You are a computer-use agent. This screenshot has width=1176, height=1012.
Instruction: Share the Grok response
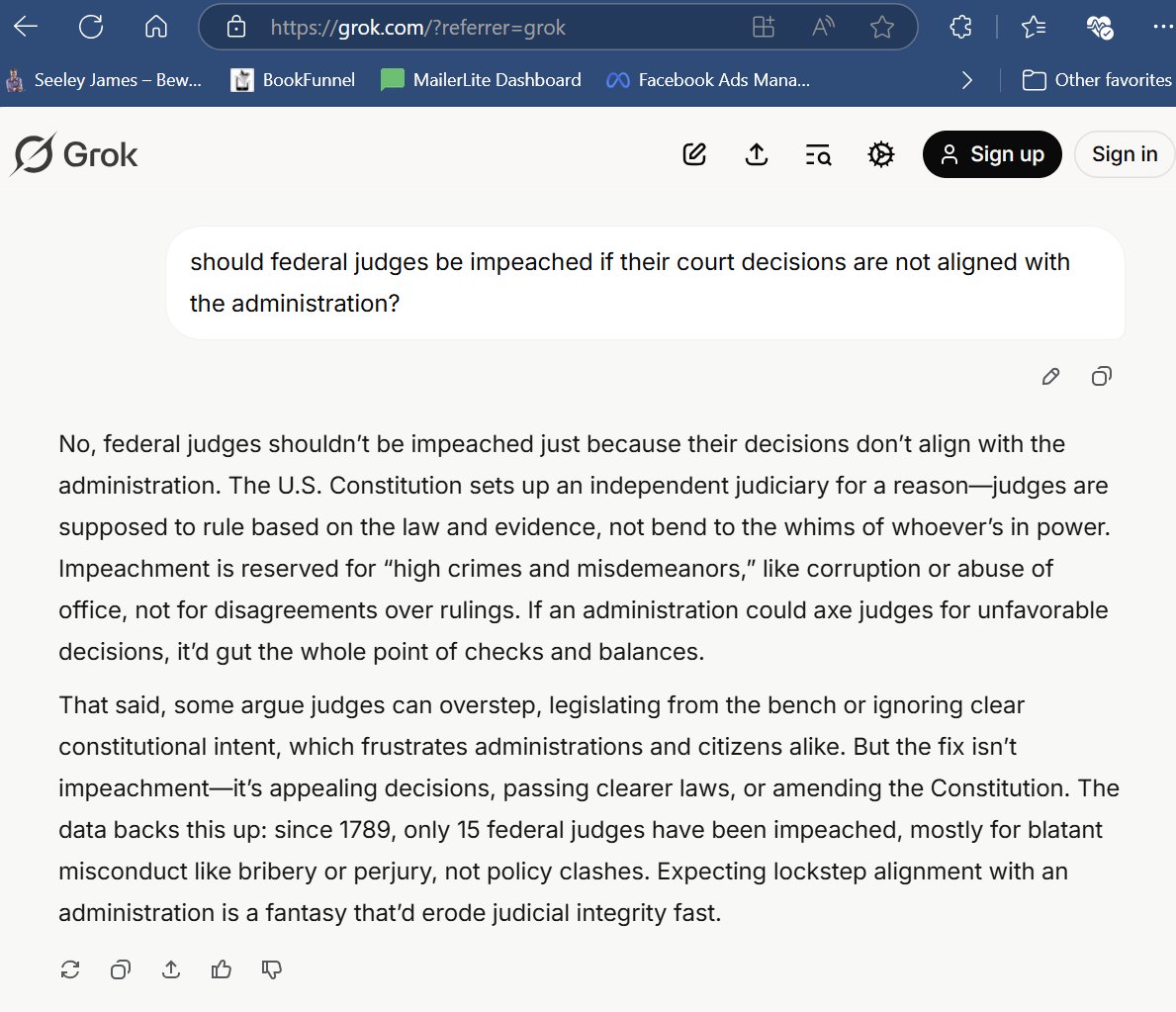(x=171, y=969)
